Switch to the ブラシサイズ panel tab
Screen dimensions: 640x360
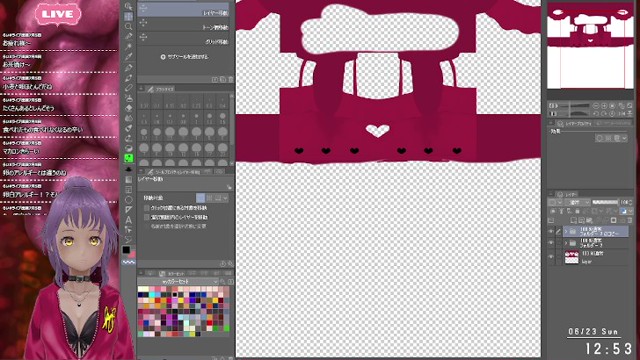161,89
